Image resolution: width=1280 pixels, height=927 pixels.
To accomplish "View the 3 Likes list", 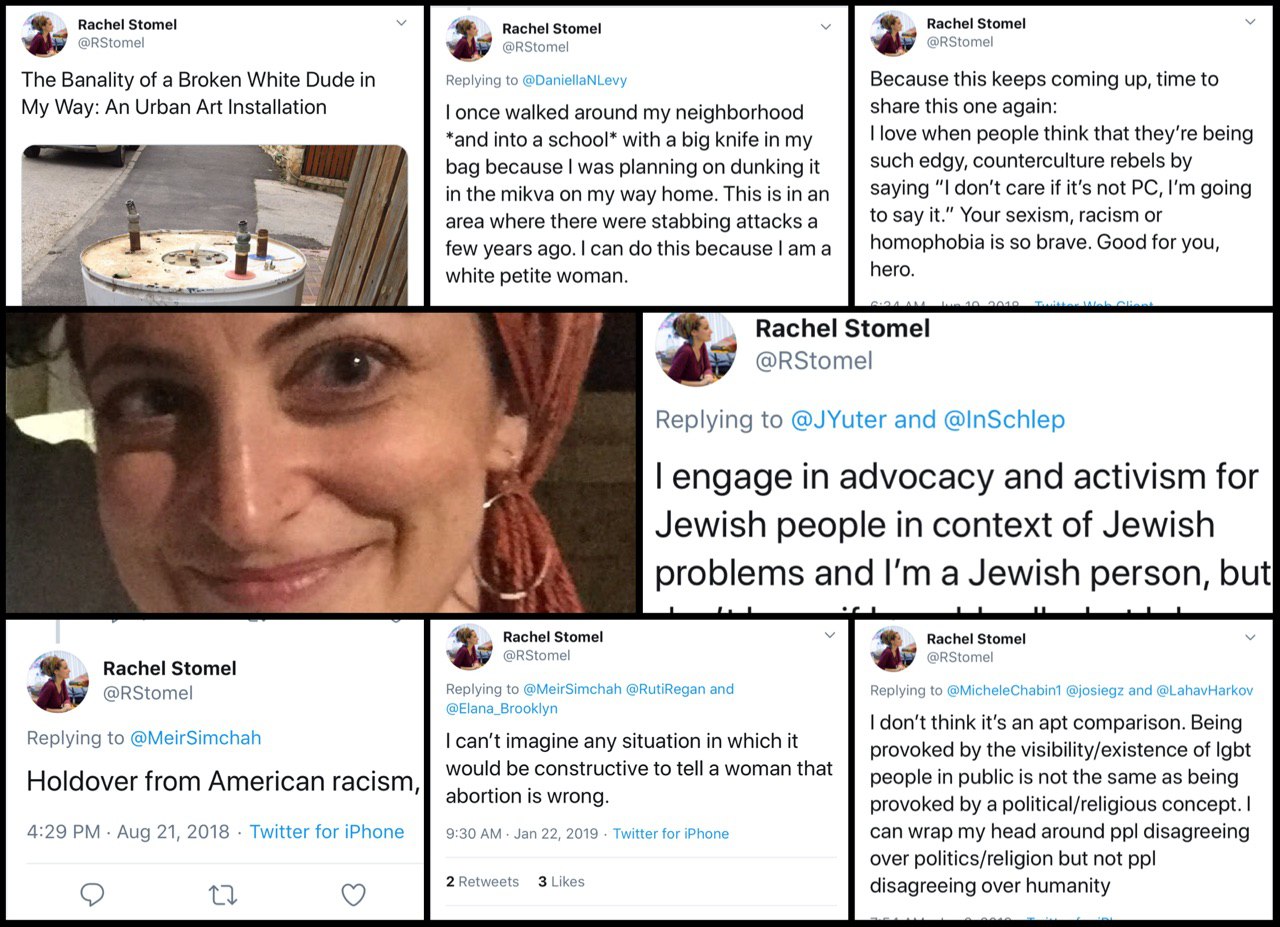I will pos(561,881).
